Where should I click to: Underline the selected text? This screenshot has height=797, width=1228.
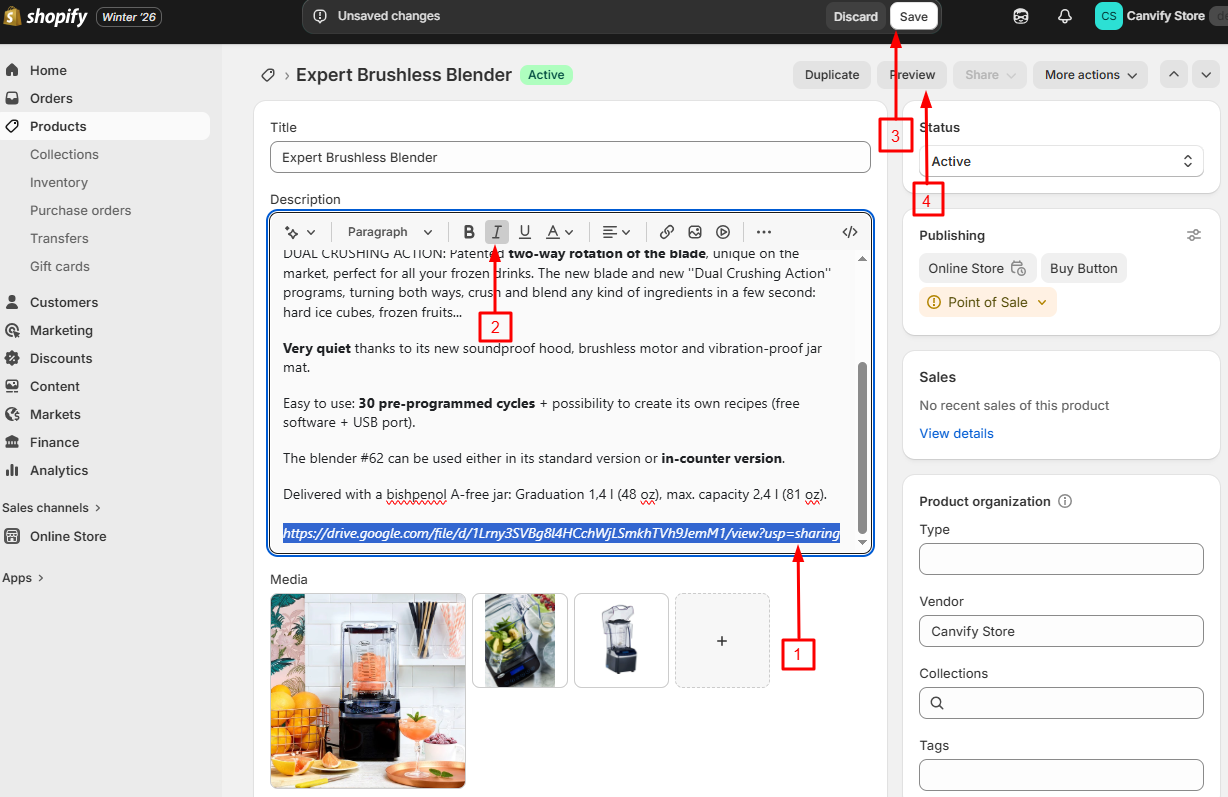tap(524, 231)
